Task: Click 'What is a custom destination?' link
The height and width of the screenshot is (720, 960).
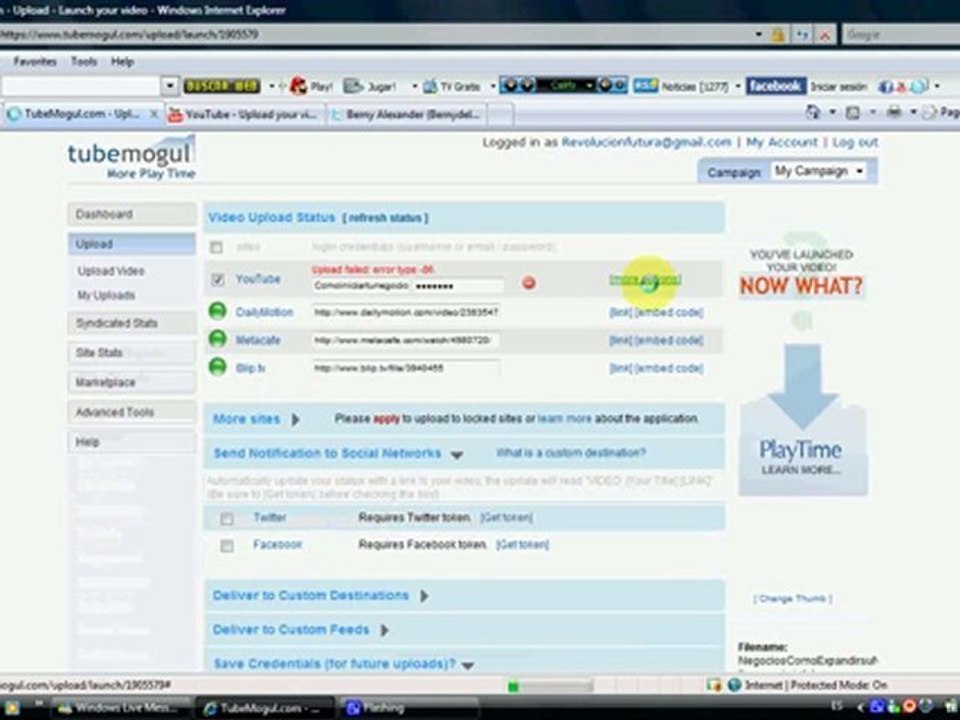Action: pos(571,453)
